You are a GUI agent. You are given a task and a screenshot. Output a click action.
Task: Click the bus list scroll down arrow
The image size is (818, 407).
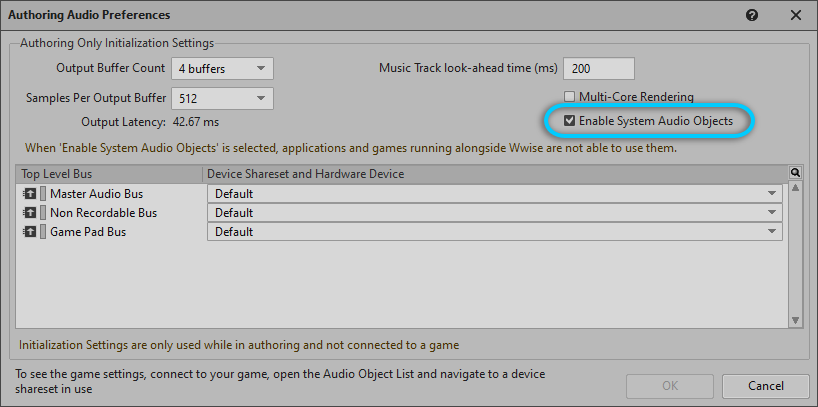coord(796,320)
